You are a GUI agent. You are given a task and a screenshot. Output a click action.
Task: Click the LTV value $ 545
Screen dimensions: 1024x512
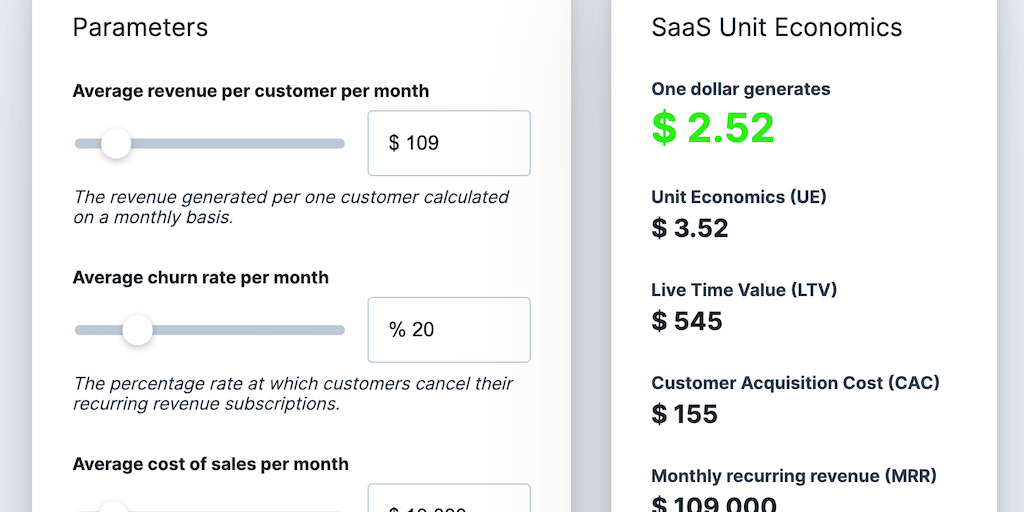(686, 321)
